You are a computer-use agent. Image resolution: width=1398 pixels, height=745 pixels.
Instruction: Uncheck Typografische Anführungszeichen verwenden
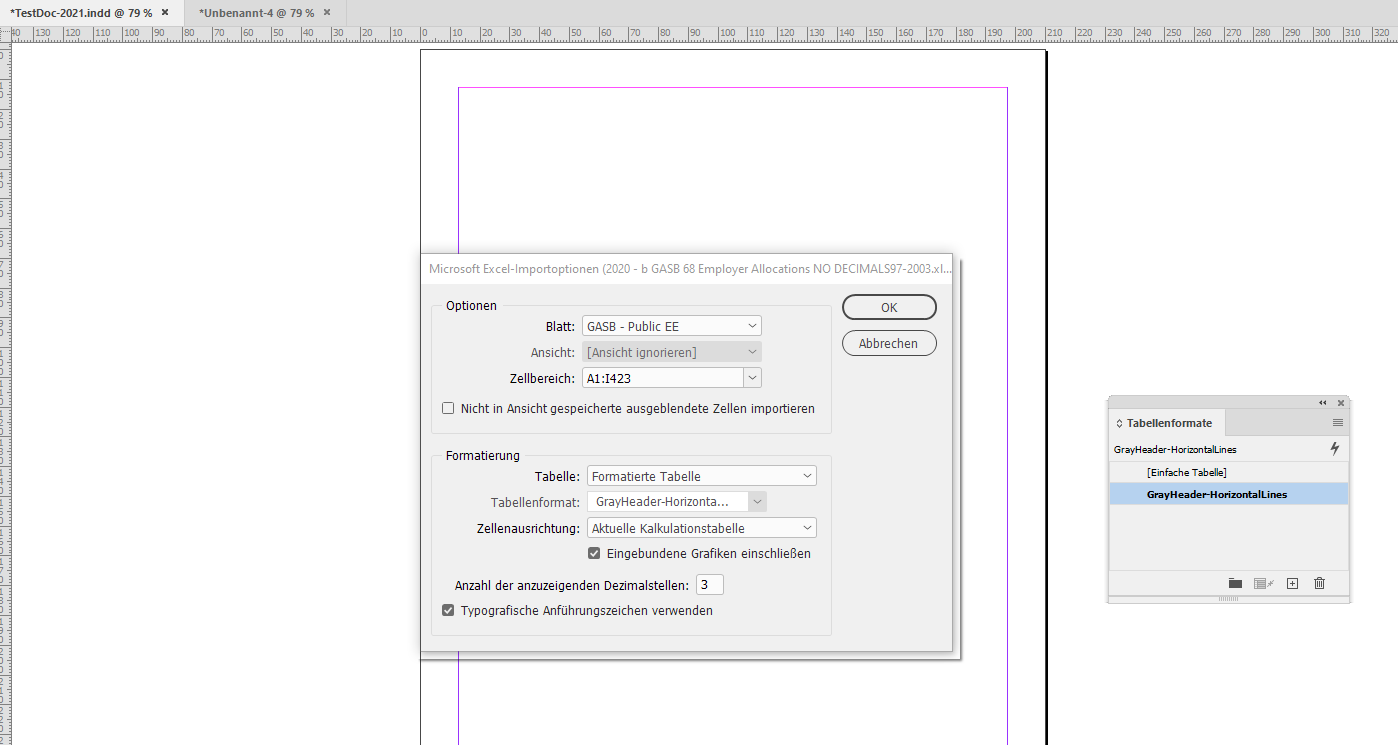[x=447, y=609]
